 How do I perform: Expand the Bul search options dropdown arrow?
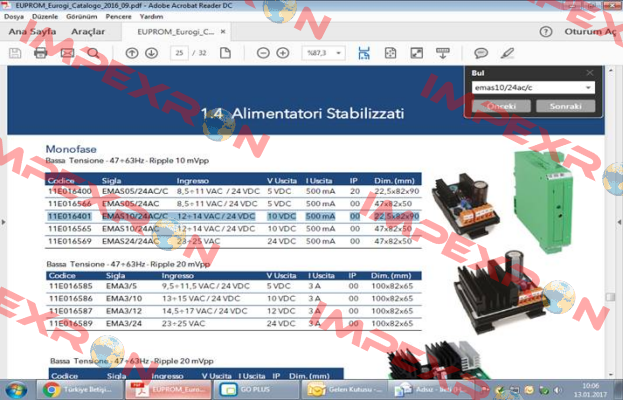click(x=588, y=87)
